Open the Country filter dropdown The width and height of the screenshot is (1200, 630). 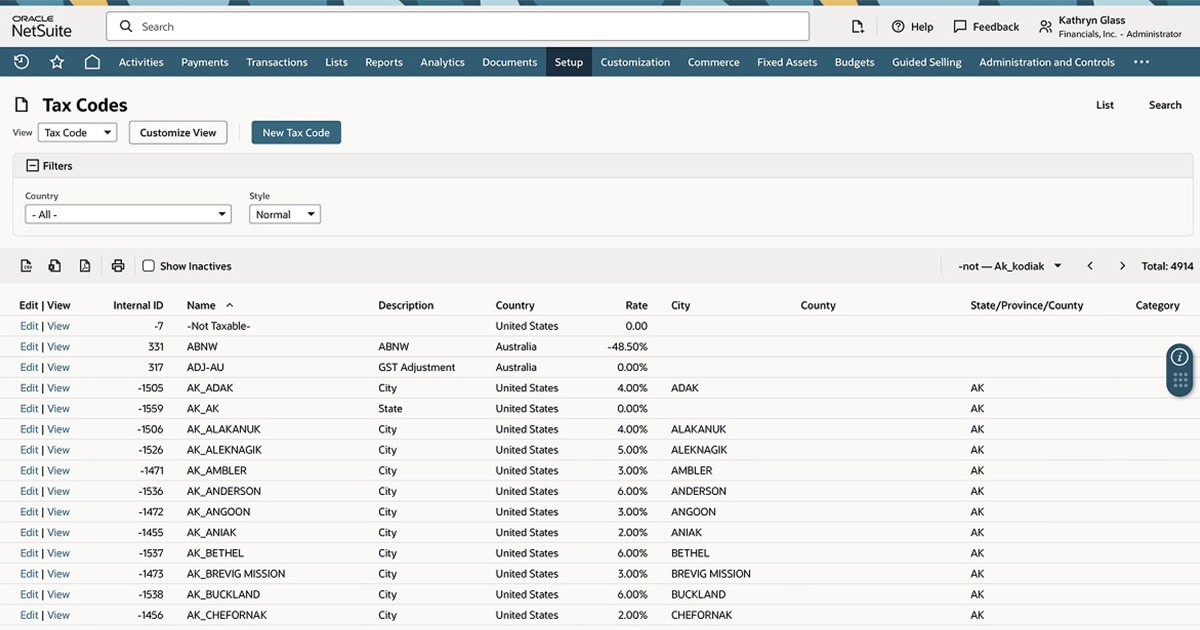click(128, 213)
